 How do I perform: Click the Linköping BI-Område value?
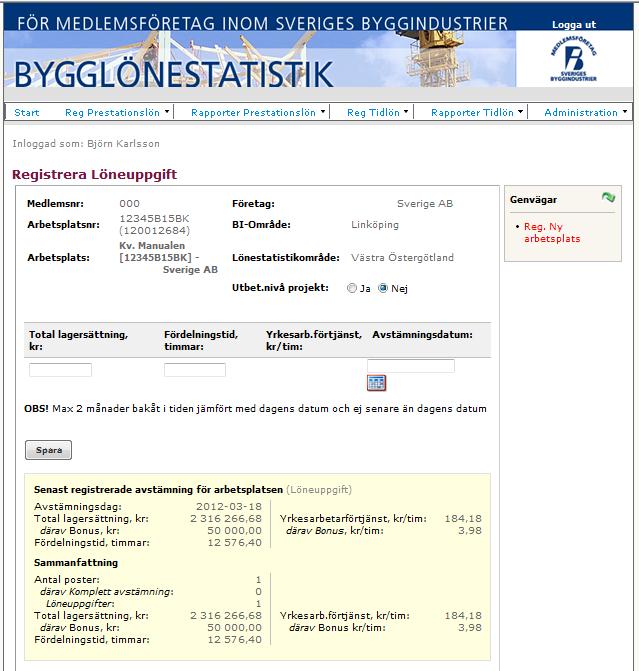click(375, 225)
